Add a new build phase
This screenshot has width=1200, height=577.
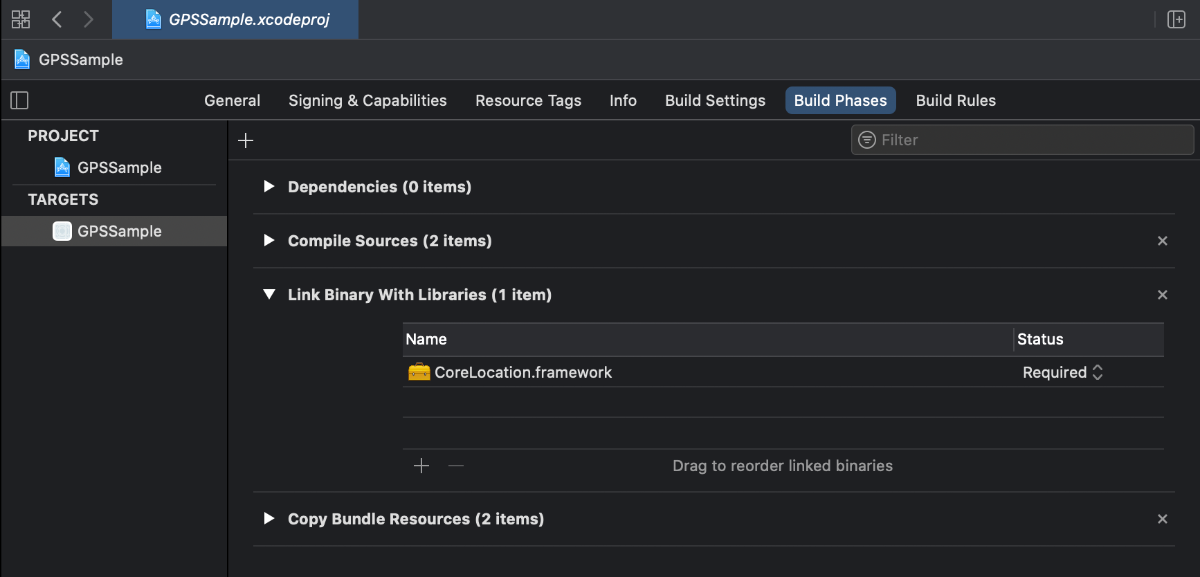tap(245, 140)
